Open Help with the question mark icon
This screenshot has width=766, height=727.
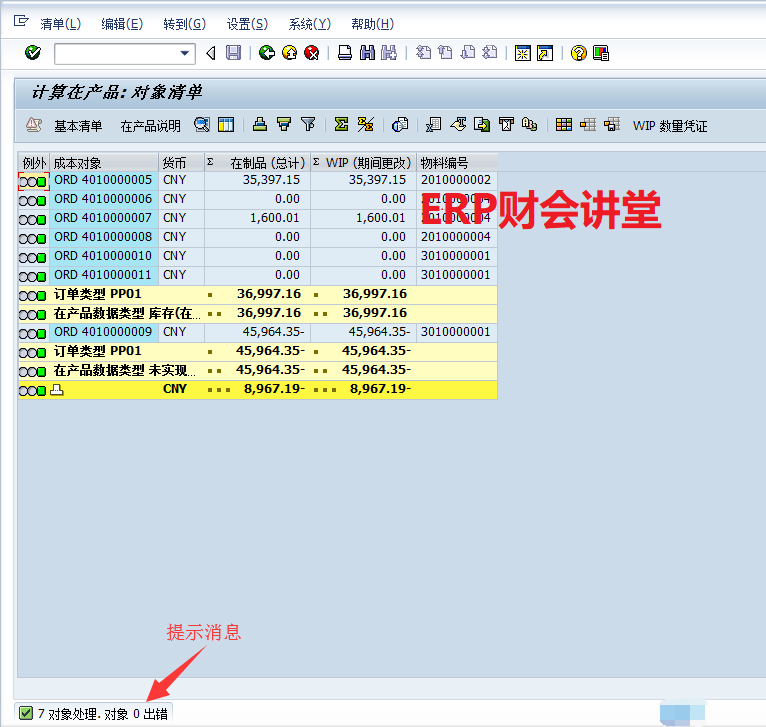[578, 53]
